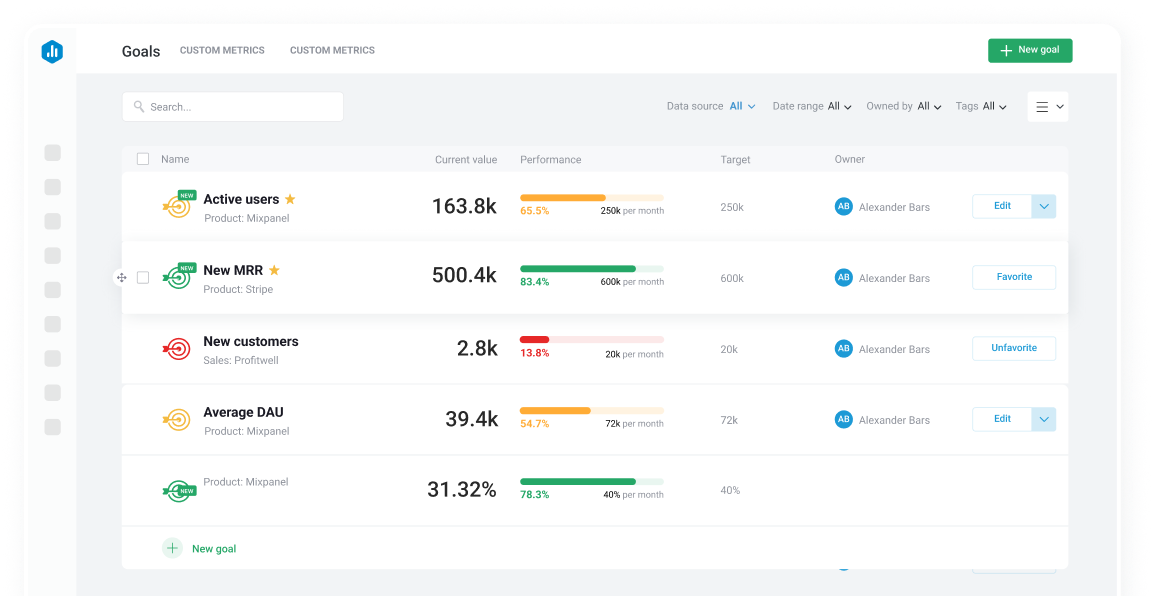Open the Data source filter dropdown
1153x596 pixels.
[x=742, y=106]
